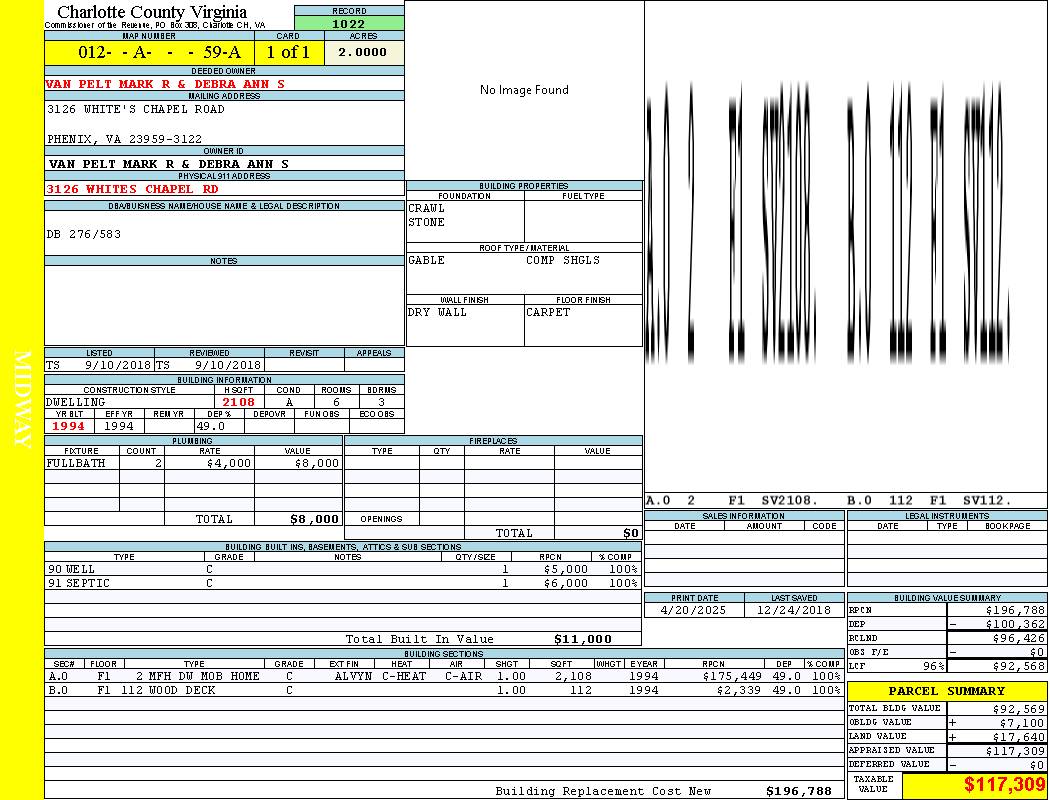Click deeded owner VAN PELT MARK R name in red
Image resolution: width=1050 pixels, height=800 pixels.
tap(165, 84)
